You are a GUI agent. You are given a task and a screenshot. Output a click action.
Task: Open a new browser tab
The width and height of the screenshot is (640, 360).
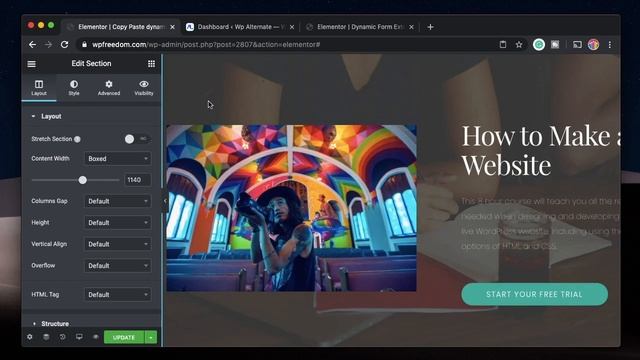tap(430, 27)
